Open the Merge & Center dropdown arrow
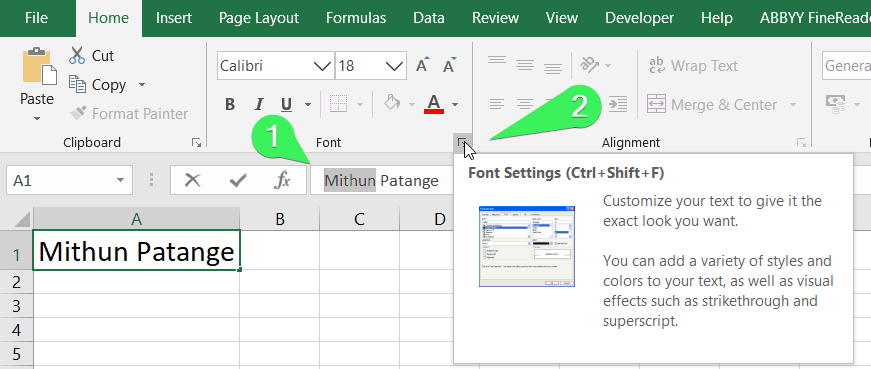The width and height of the screenshot is (871, 369). click(793, 104)
